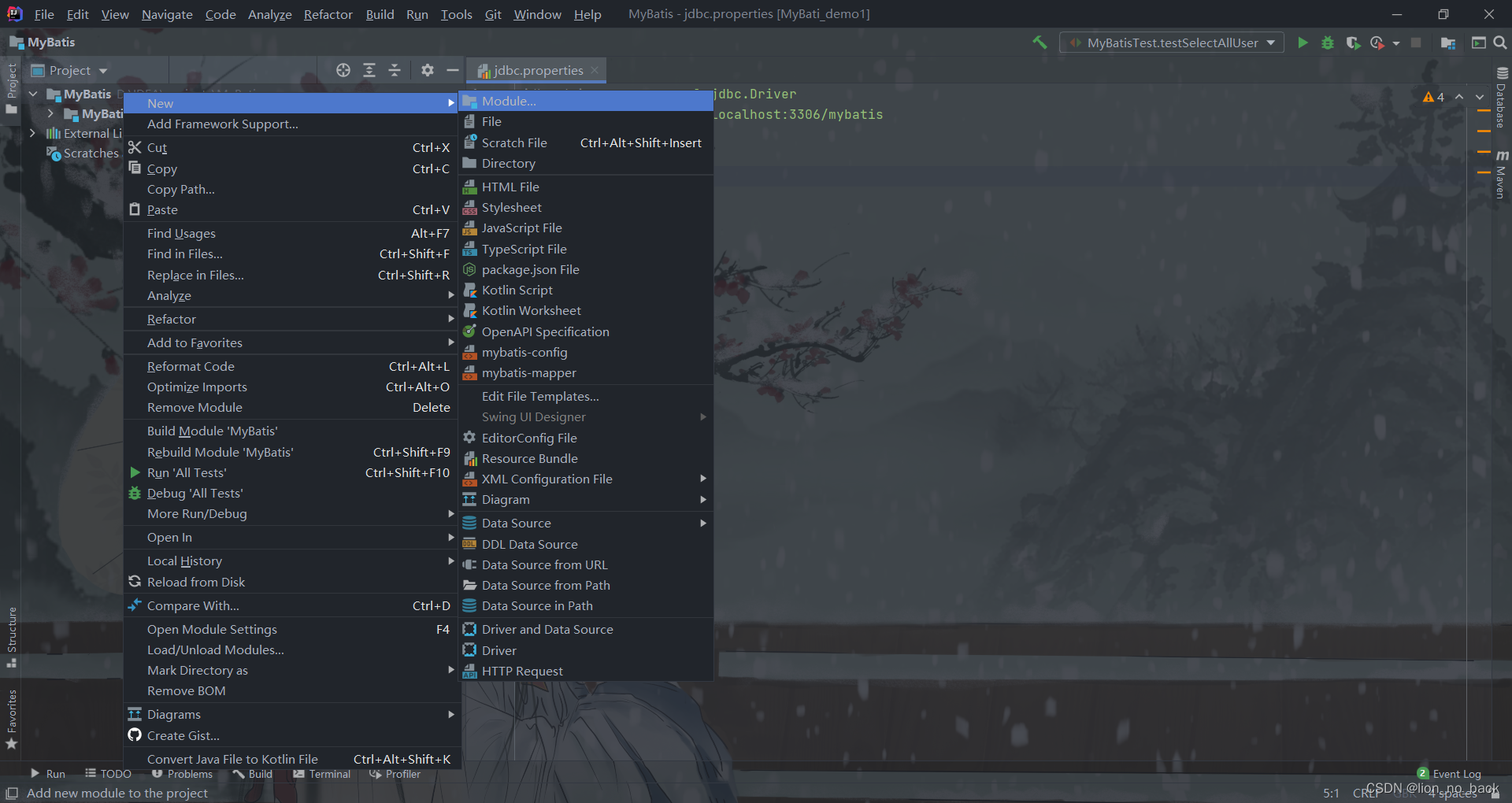Open the Structure tool window
The width and height of the screenshot is (1512, 803).
click(x=12, y=637)
